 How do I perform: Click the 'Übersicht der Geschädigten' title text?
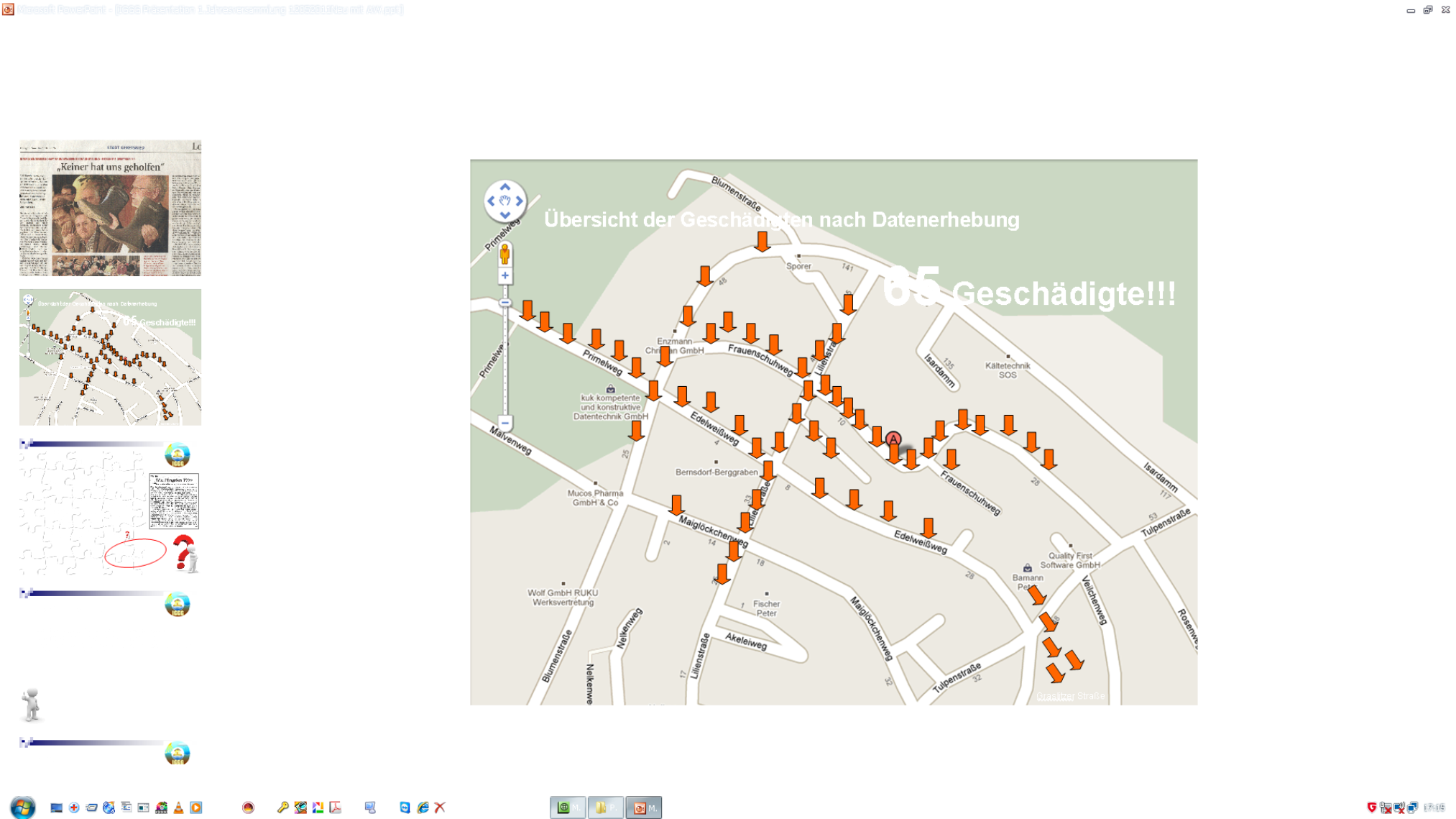pyautogui.click(x=781, y=219)
